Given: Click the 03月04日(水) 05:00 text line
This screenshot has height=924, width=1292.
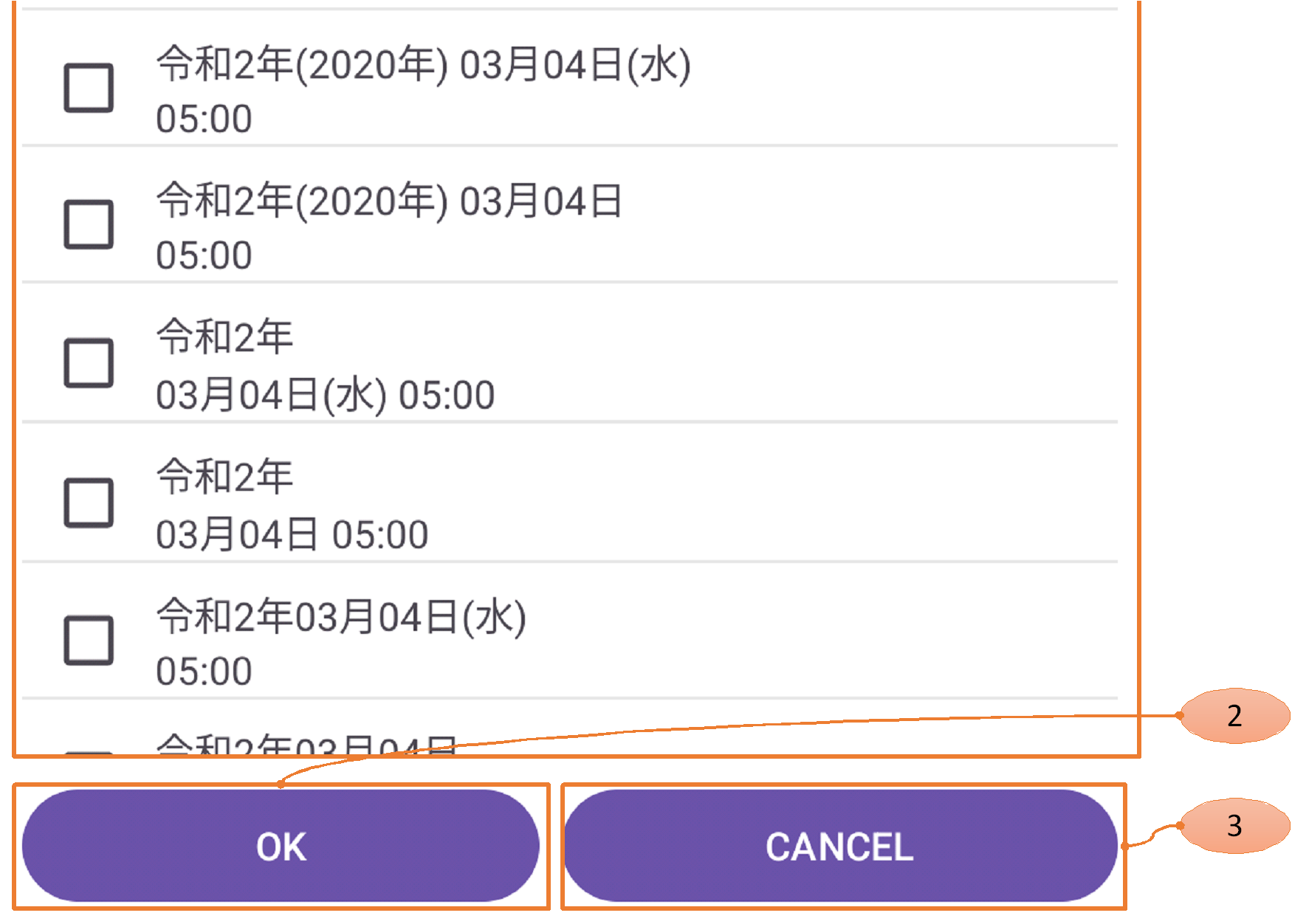Looking at the screenshot, I should [x=325, y=395].
